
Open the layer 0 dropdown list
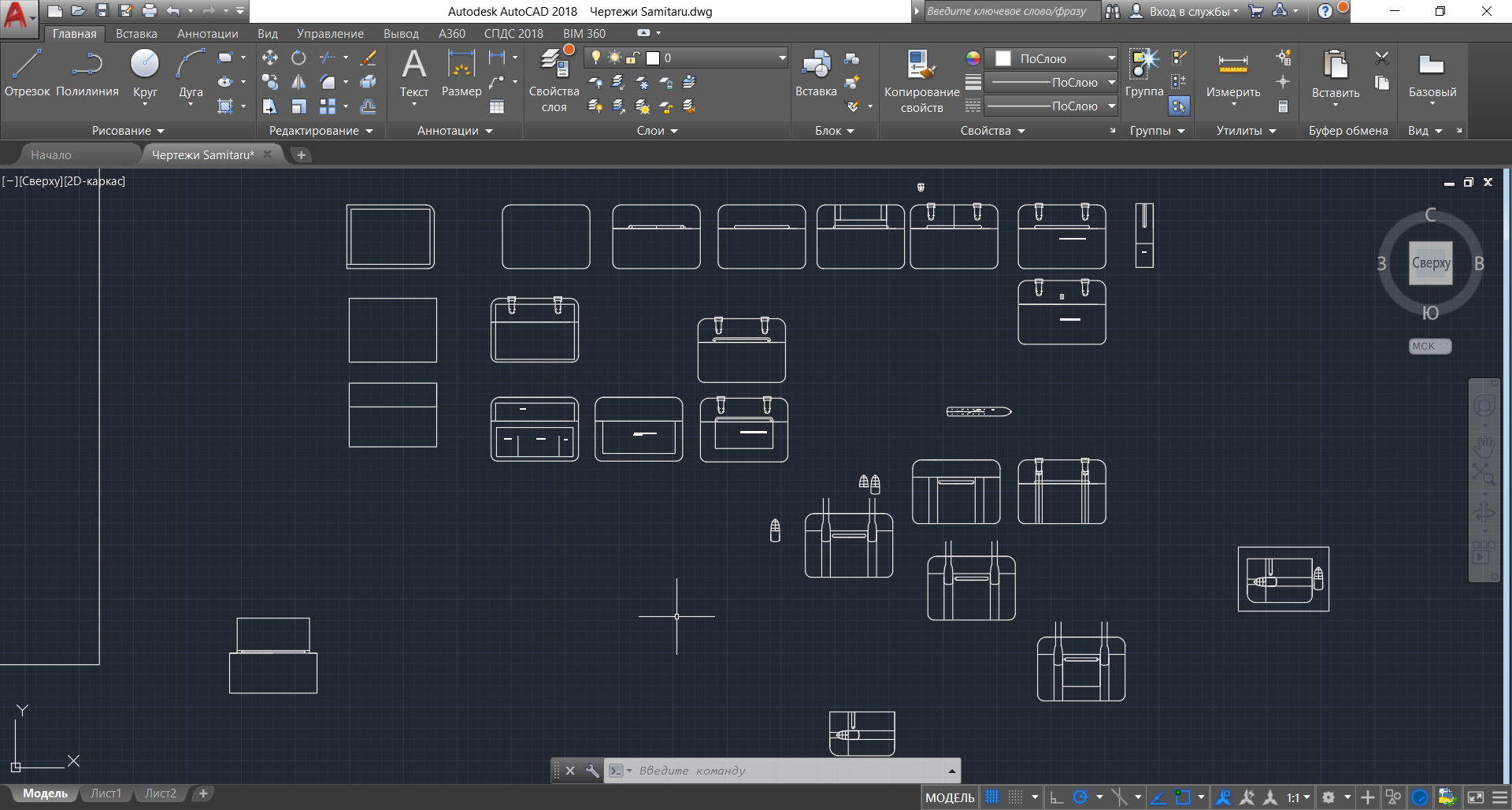(782, 58)
